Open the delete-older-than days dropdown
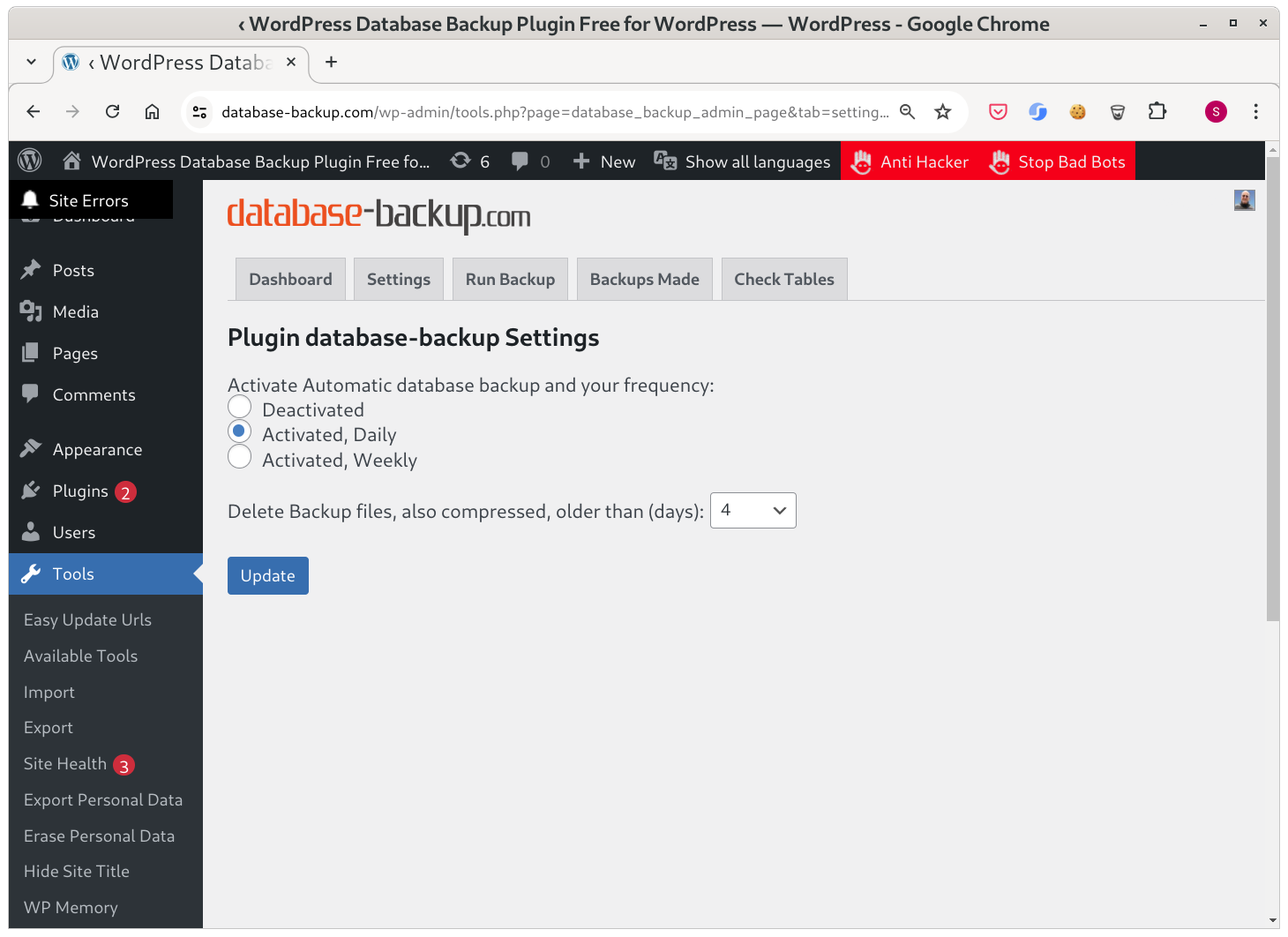1288x937 pixels. pyautogui.click(x=753, y=511)
